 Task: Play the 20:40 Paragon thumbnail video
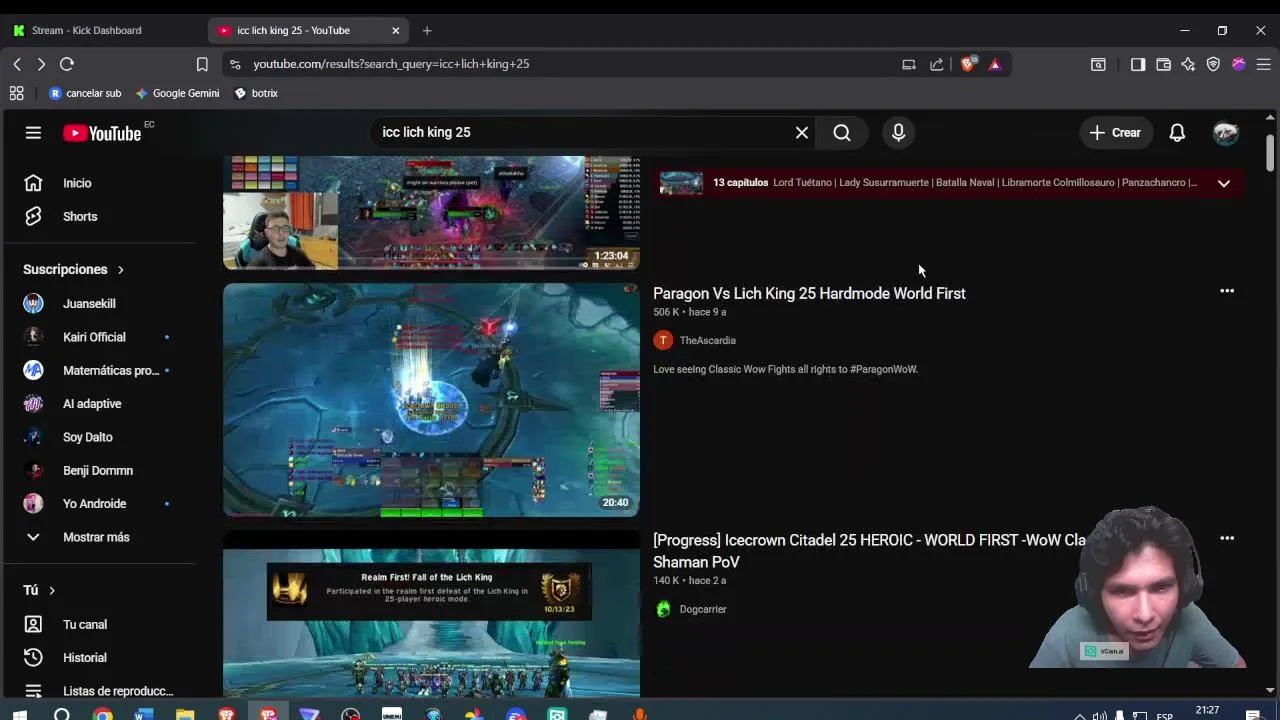point(431,400)
